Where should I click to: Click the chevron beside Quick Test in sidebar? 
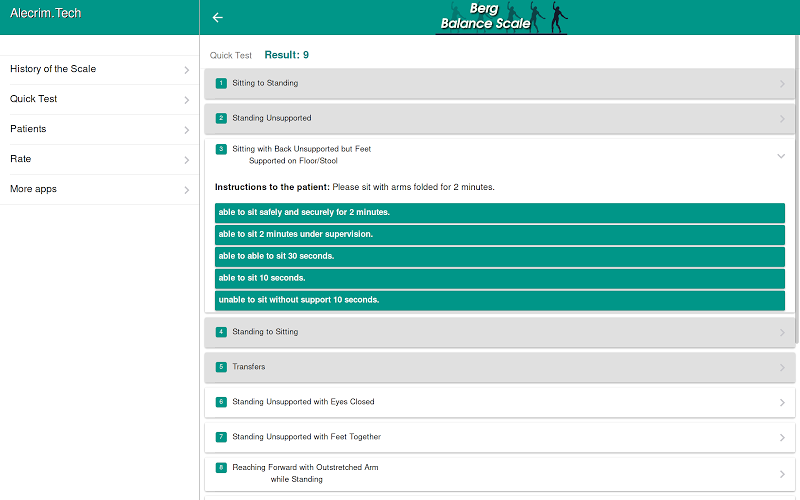click(x=187, y=100)
